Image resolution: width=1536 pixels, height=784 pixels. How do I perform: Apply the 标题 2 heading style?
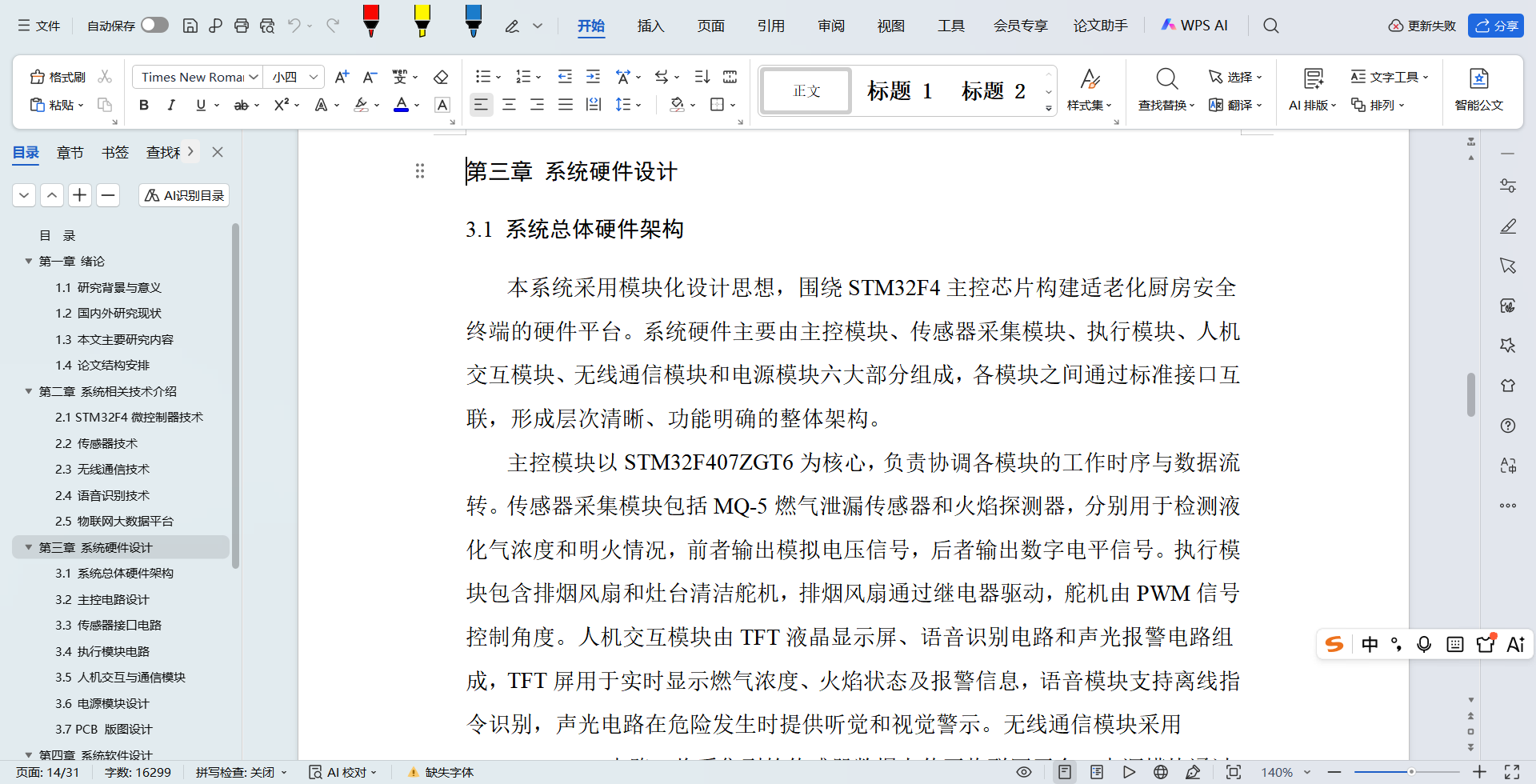click(994, 91)
